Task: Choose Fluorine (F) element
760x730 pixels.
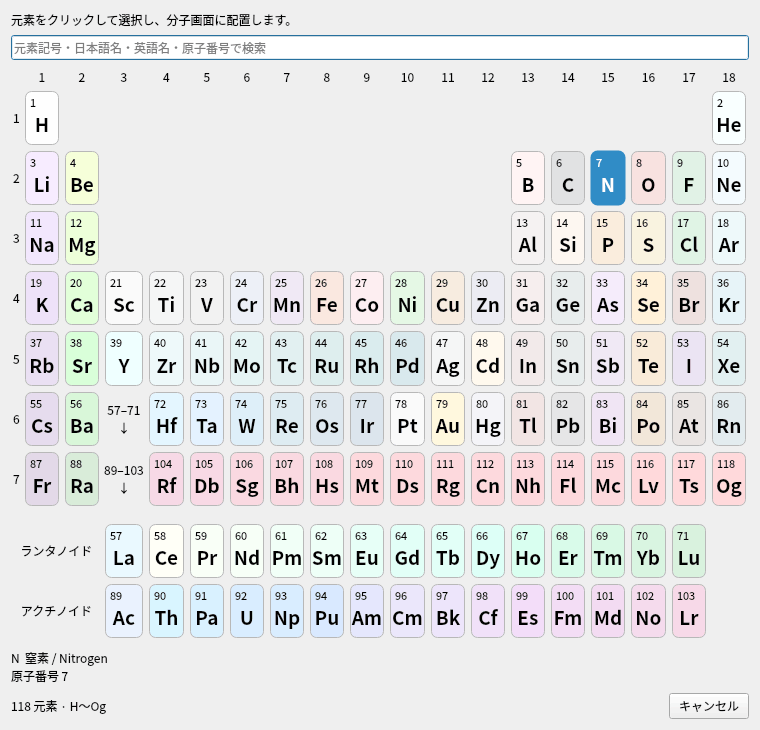Action: pyautogui.click(x=689, y=178)
